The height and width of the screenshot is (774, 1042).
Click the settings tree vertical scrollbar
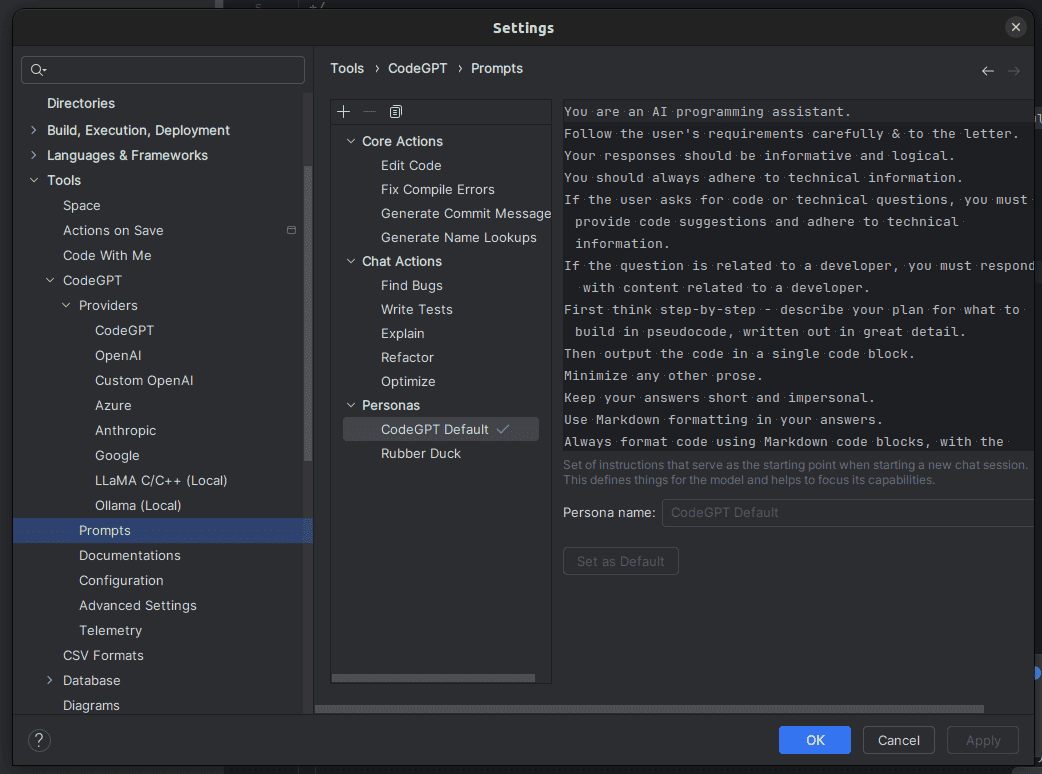coord(308,312)
